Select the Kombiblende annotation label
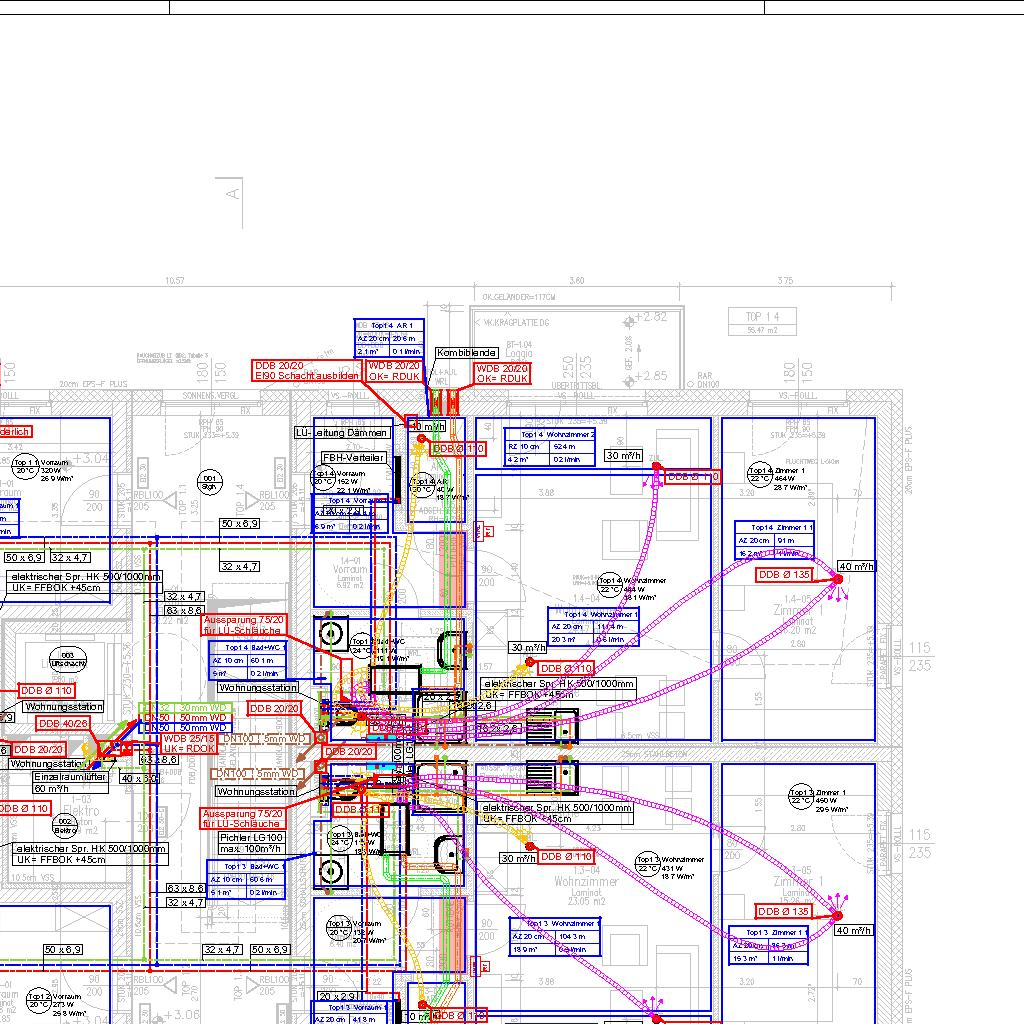This screenshot has height=1024, width=1024. (466, 354)
